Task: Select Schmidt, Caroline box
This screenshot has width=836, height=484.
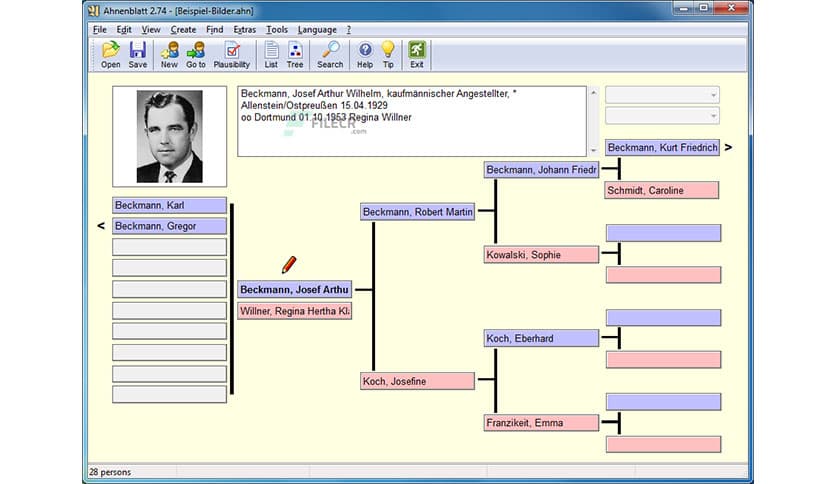Action: point(662,190)
